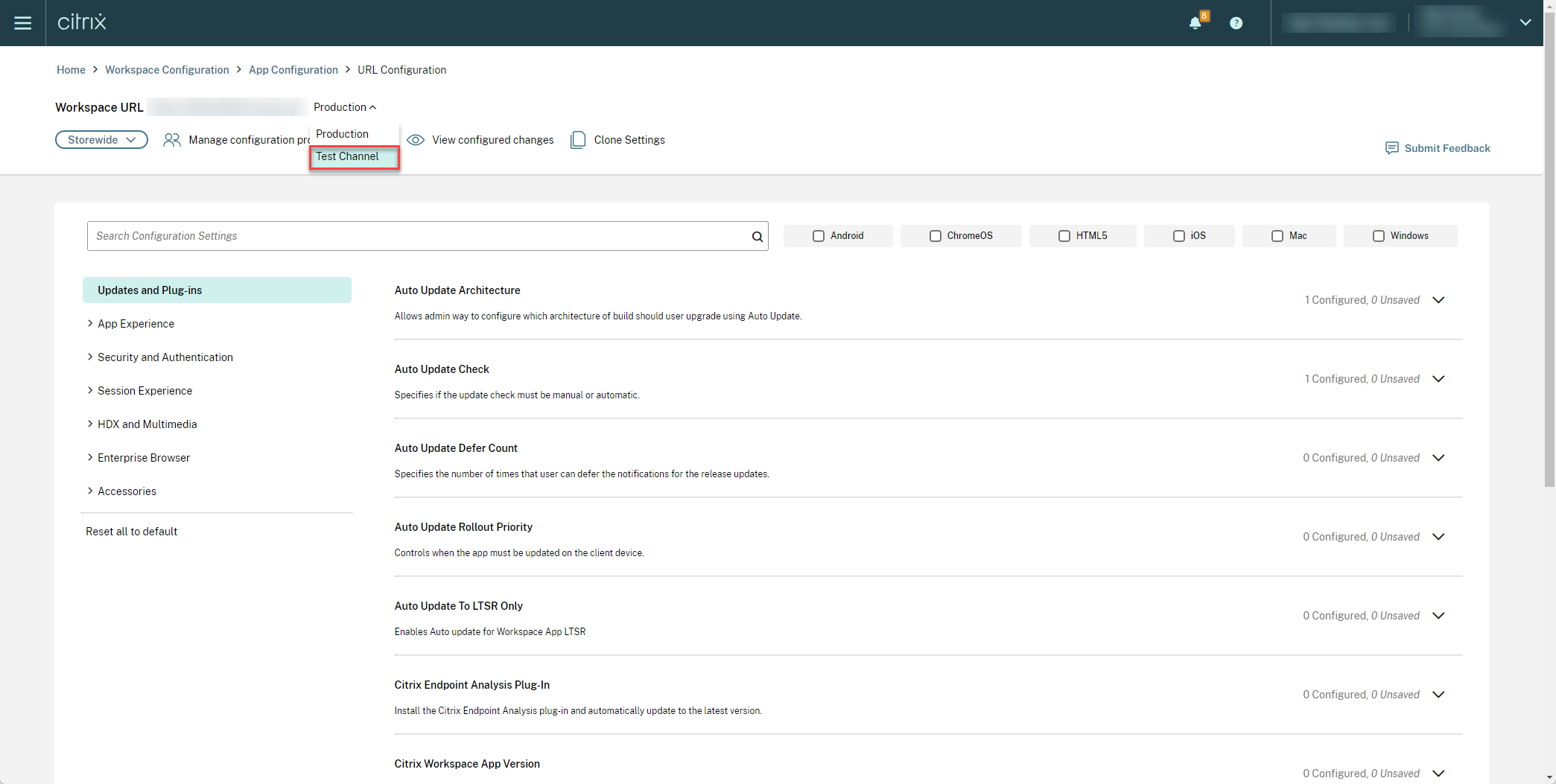Check the ChromeOS filter checkbox
The height and width of the screenshot is (784, 1556).
tap(935, 236)
